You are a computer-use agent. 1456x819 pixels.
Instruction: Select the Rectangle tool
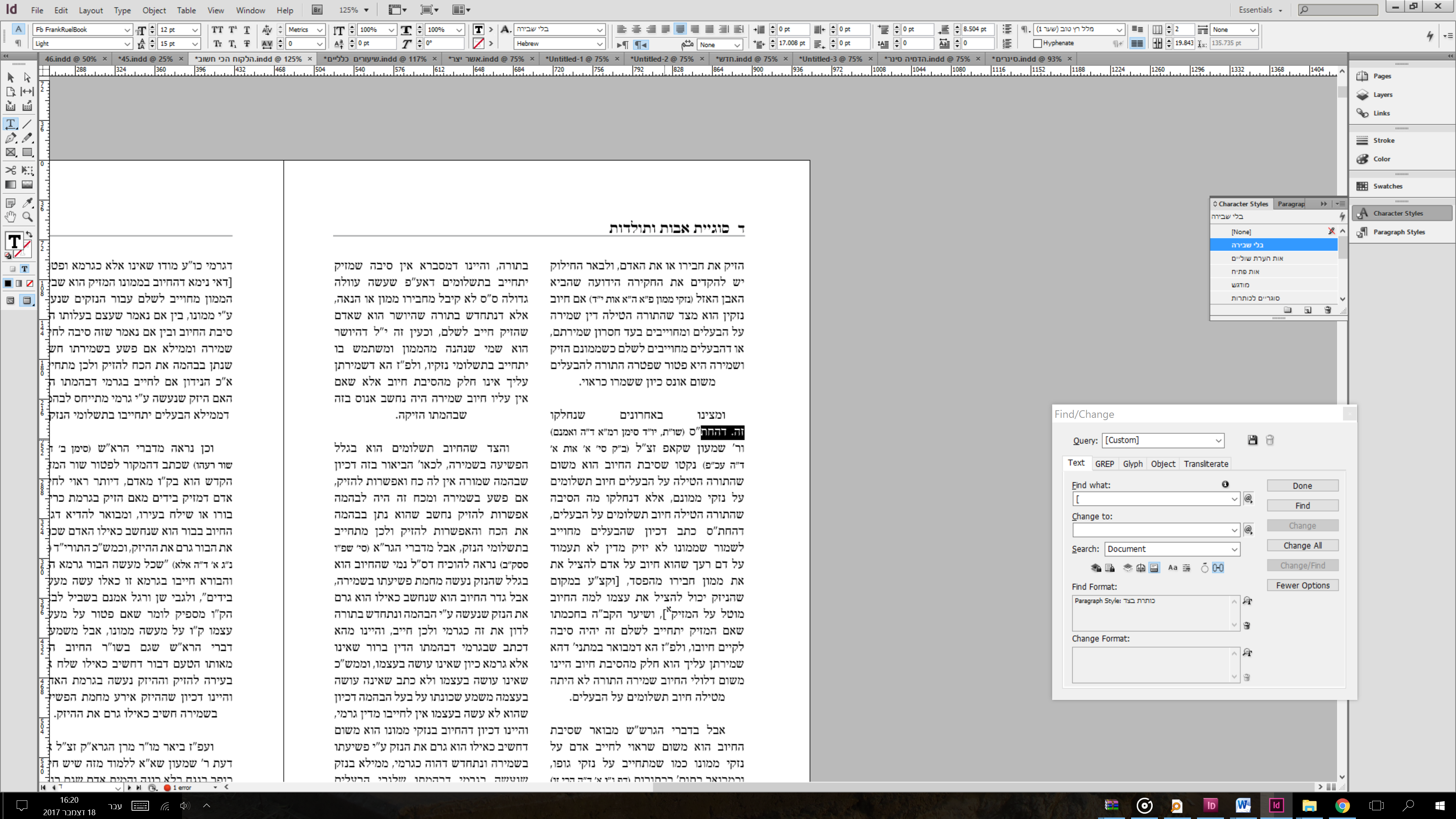click(x=27, y=152)
